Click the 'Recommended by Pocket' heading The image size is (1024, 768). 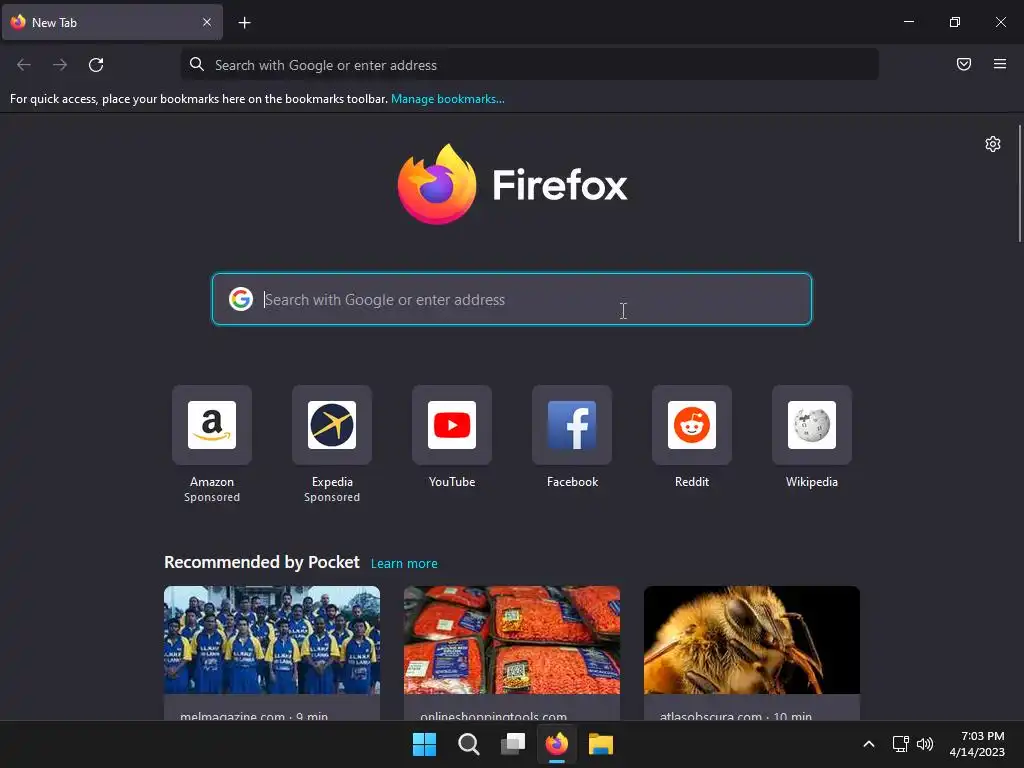(262, 562)
